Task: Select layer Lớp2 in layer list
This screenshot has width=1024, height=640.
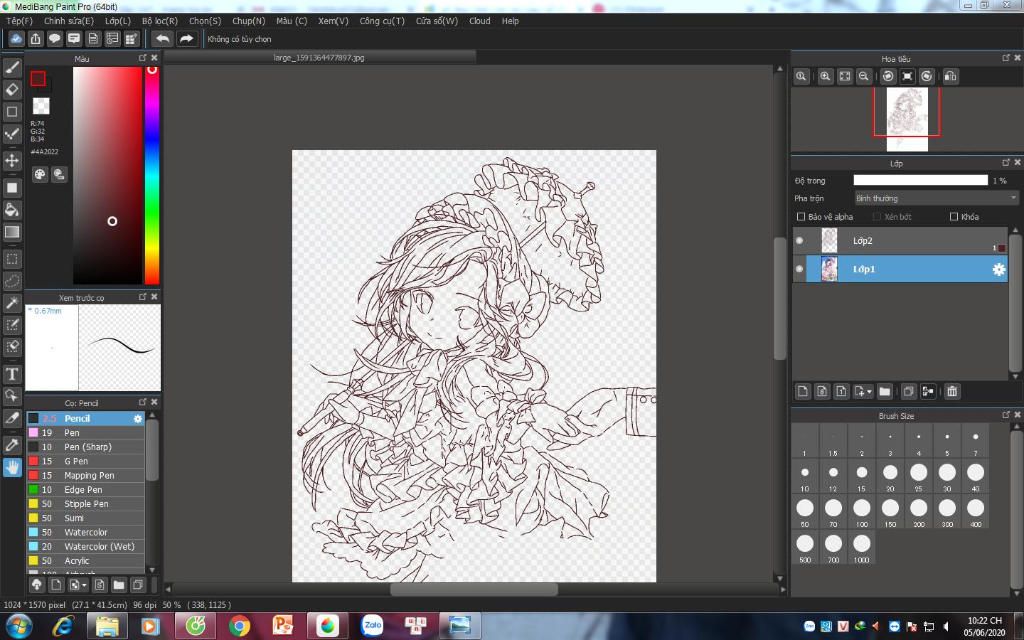Action: 900,241
